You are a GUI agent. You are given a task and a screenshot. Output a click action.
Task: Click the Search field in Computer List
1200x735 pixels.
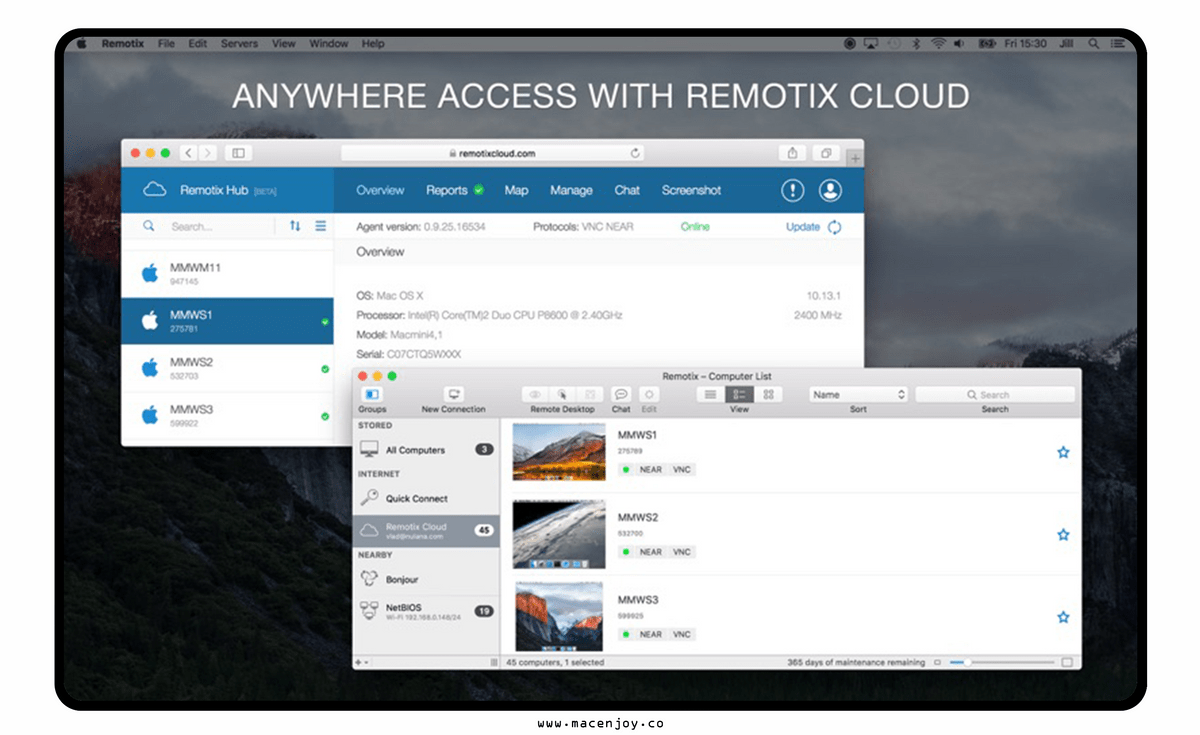[x=995, y=395]
